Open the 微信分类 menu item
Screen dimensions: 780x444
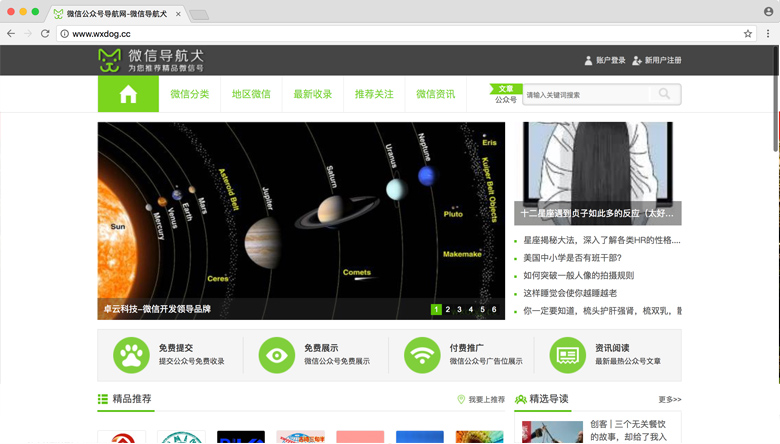click(x=190, y=94)
